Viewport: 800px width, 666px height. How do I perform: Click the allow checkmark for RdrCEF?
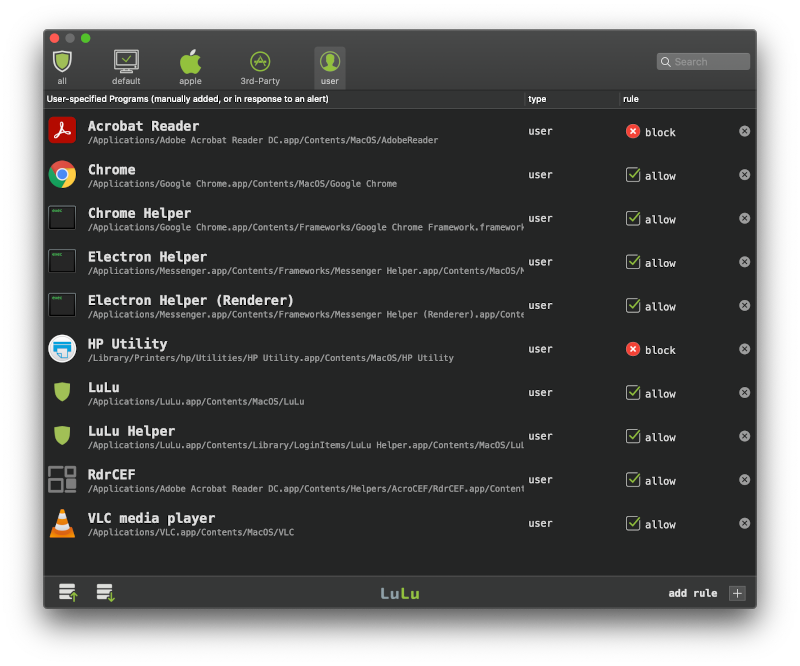coord(633,480)
